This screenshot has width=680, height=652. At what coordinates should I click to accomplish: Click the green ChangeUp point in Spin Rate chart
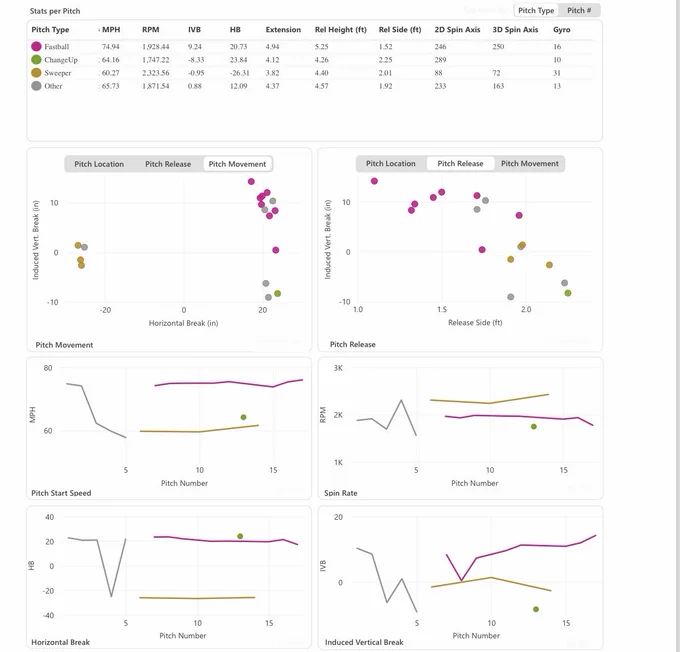pos(534,426)
